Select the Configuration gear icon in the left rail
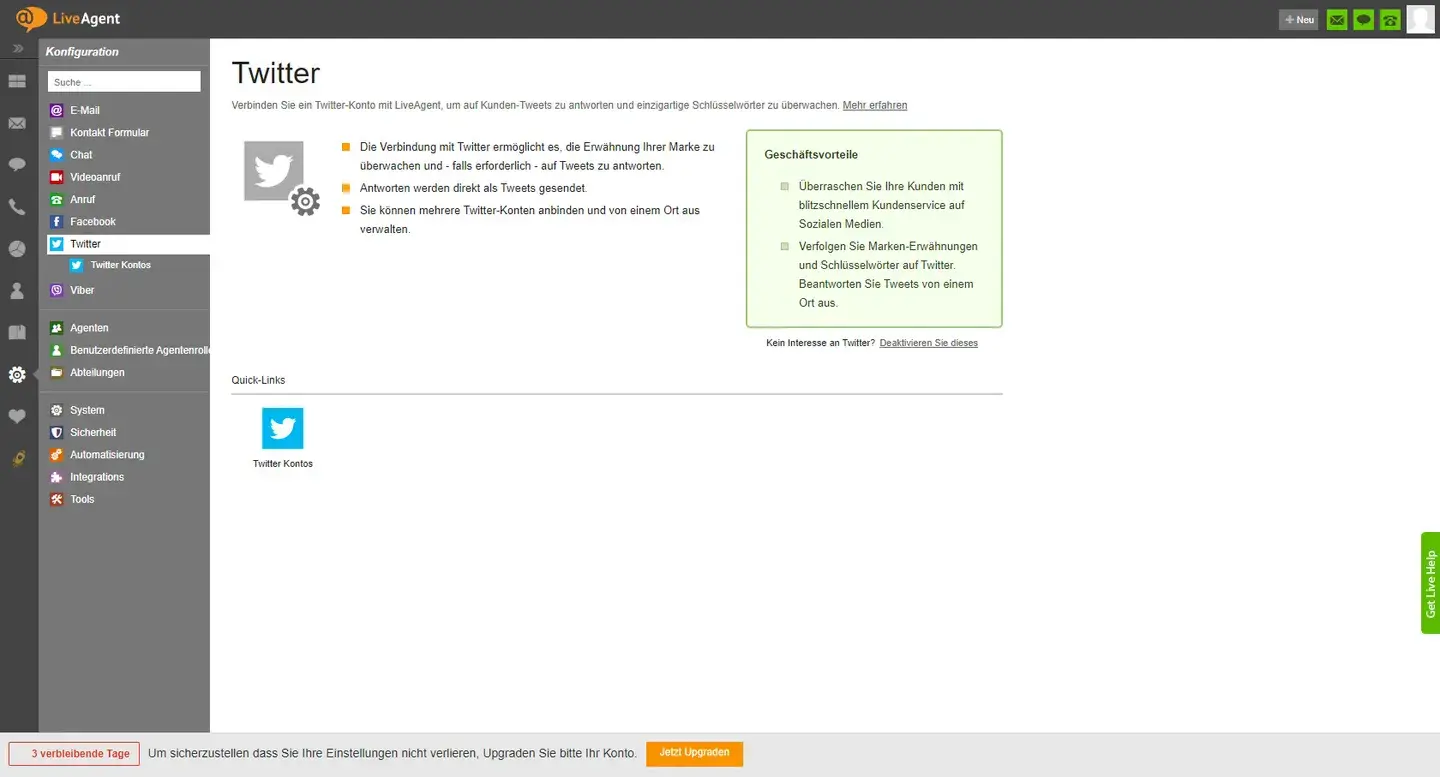The height and width of the screenshot is (777, 1440). (17, 375)
